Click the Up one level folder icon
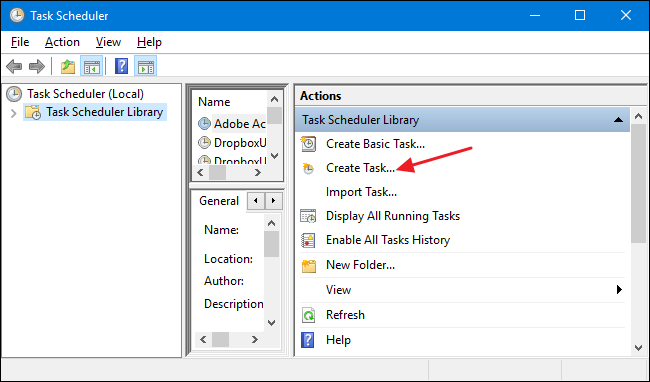Screen dimensions: 650x382 (68, 66)
